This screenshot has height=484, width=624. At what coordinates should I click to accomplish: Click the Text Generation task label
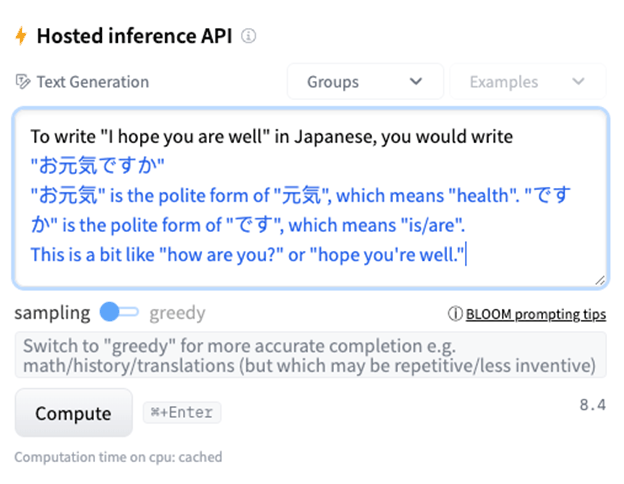point(93,82)
